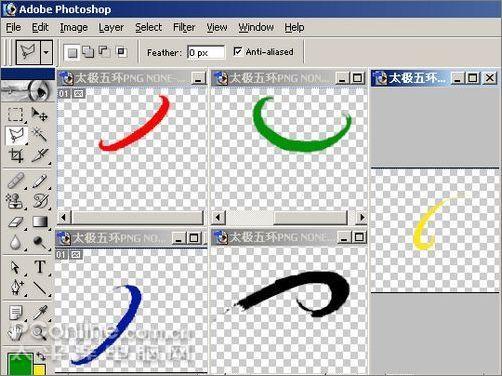Select the Eyedropper tool
Viewport: 502px width, 376px height.
[x=40, y=313]
